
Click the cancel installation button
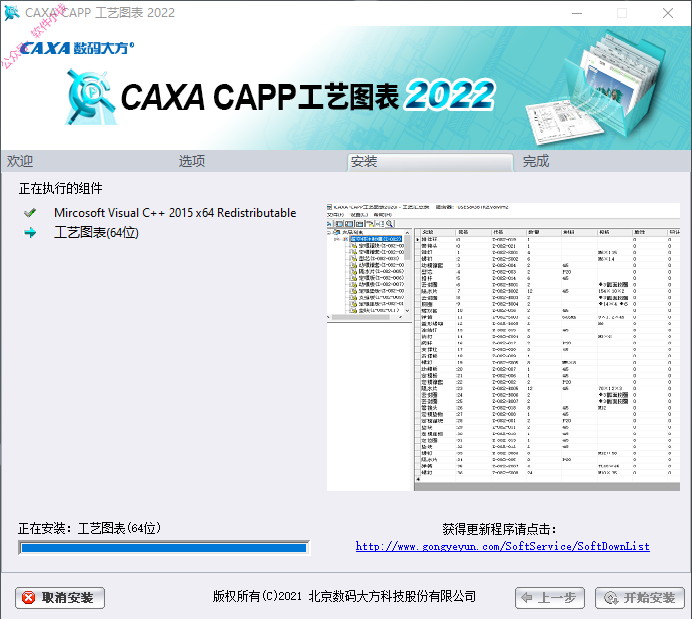click(60, 598)
